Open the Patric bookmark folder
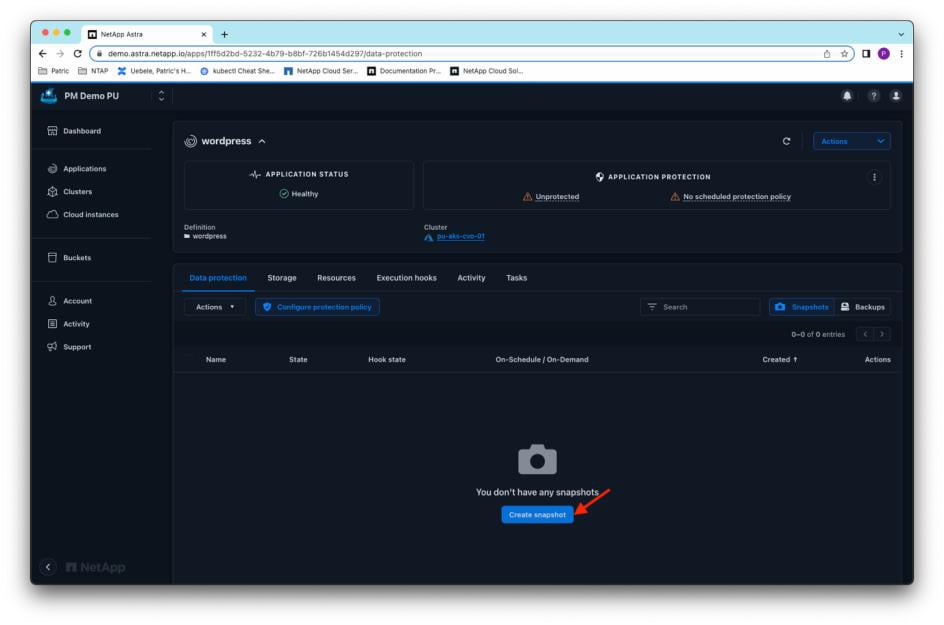The image size is (944, 625). (x=54, y=71)
